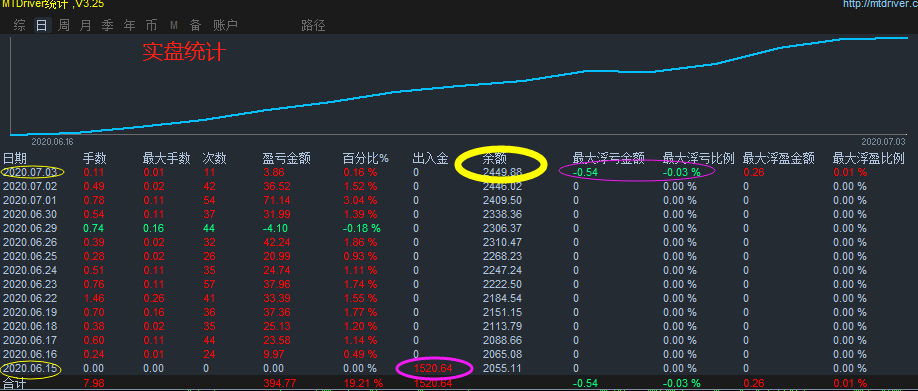Click the lots value 1.46
Image resolution: width=918 pixels, height=391 pixels.
pyautogui.click(x=93, y=298)
